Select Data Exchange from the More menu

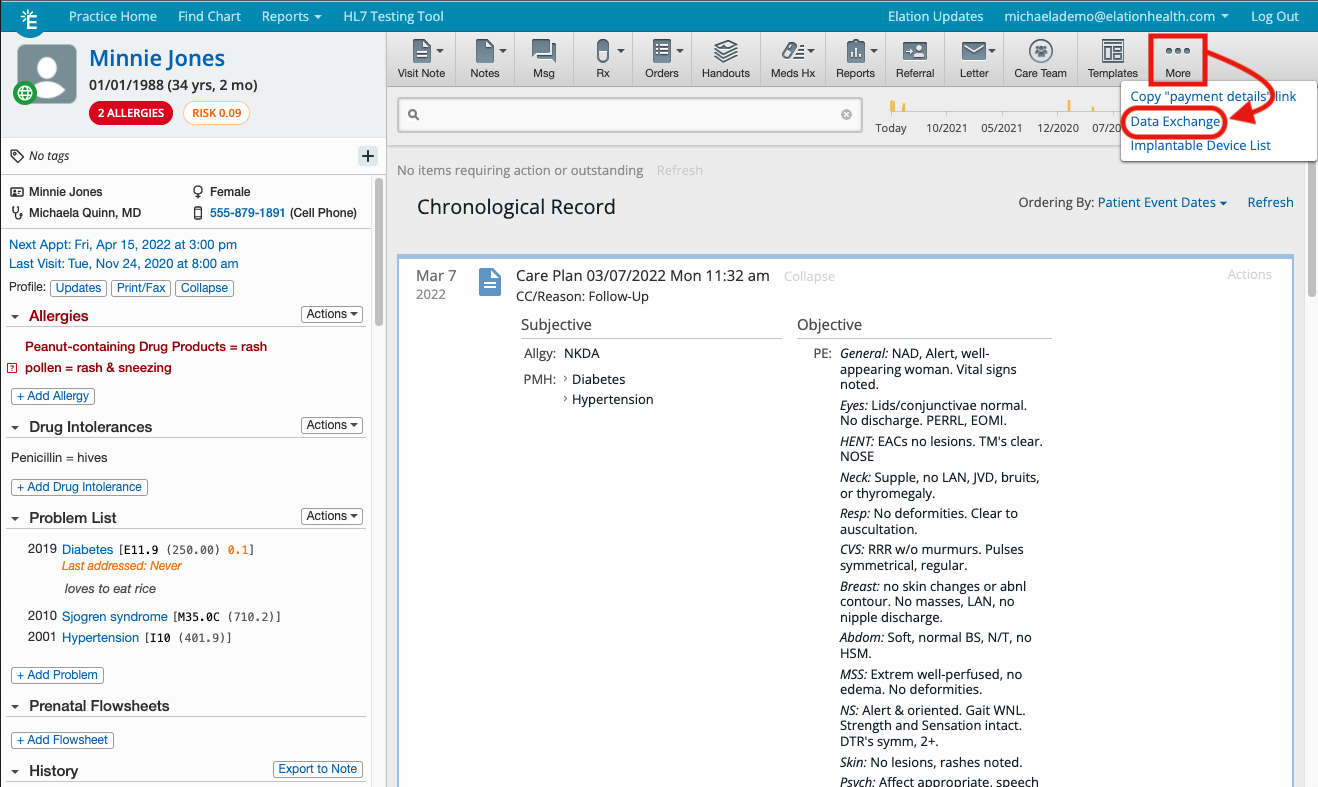(x=1172, y=121)
